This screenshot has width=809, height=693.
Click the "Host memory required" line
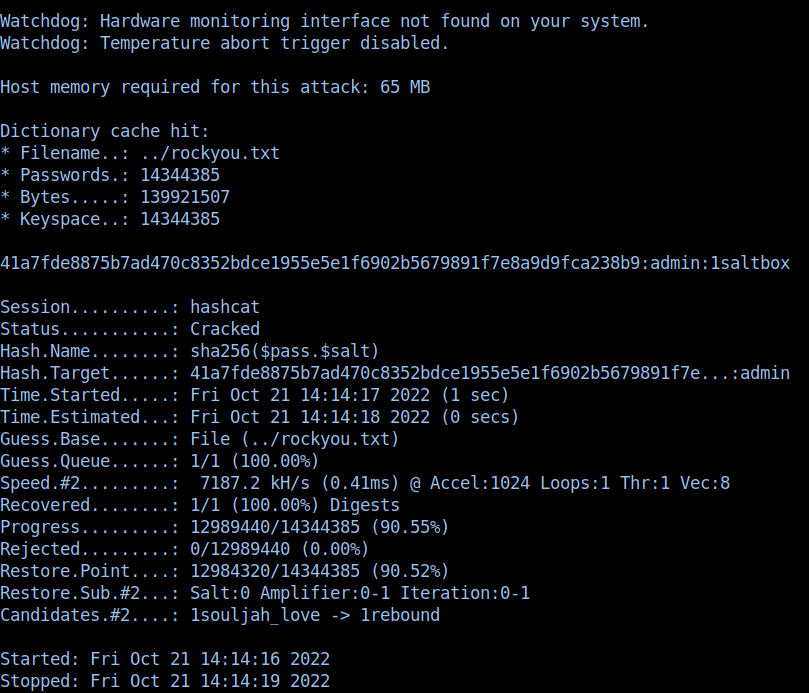click(215, 87)
